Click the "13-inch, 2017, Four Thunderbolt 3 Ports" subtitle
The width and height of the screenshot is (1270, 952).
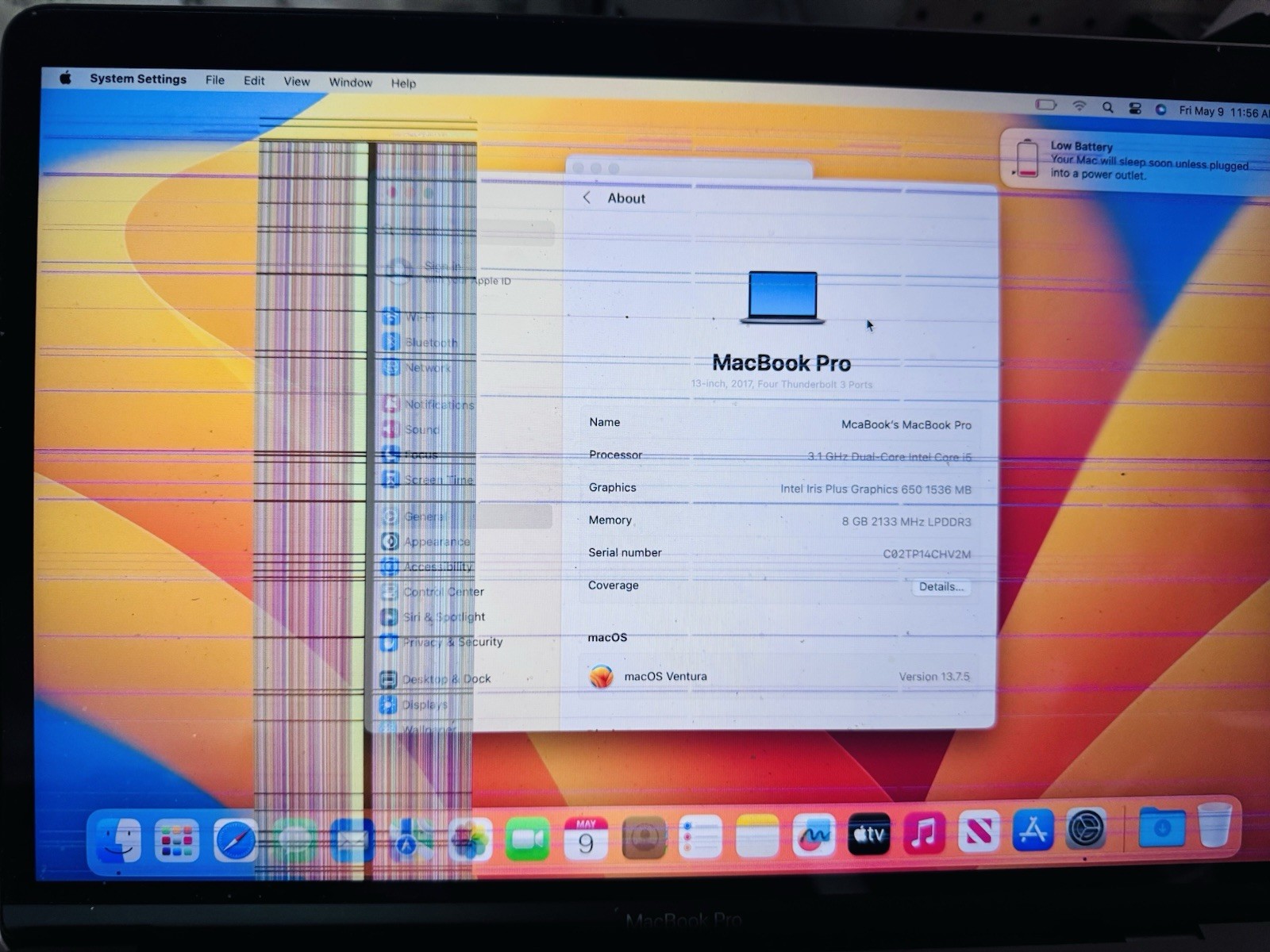point(782,385)
